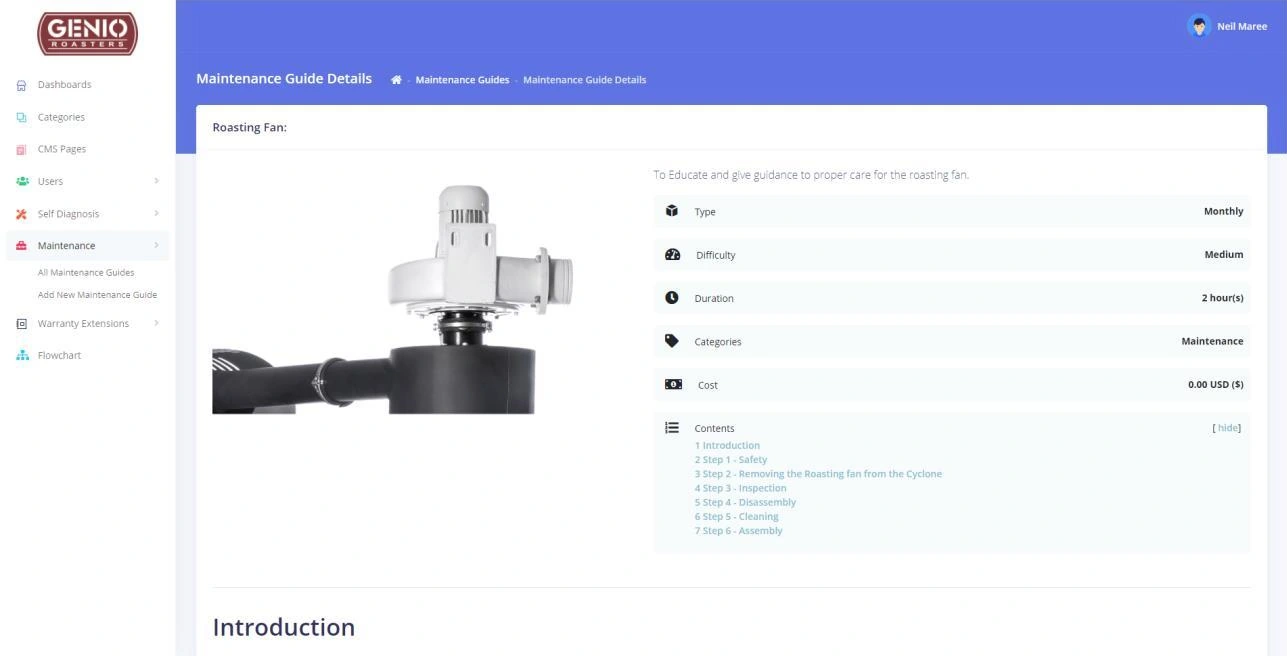
Task: Open the Categories sidebar menu item
Action: click(61, 117)
